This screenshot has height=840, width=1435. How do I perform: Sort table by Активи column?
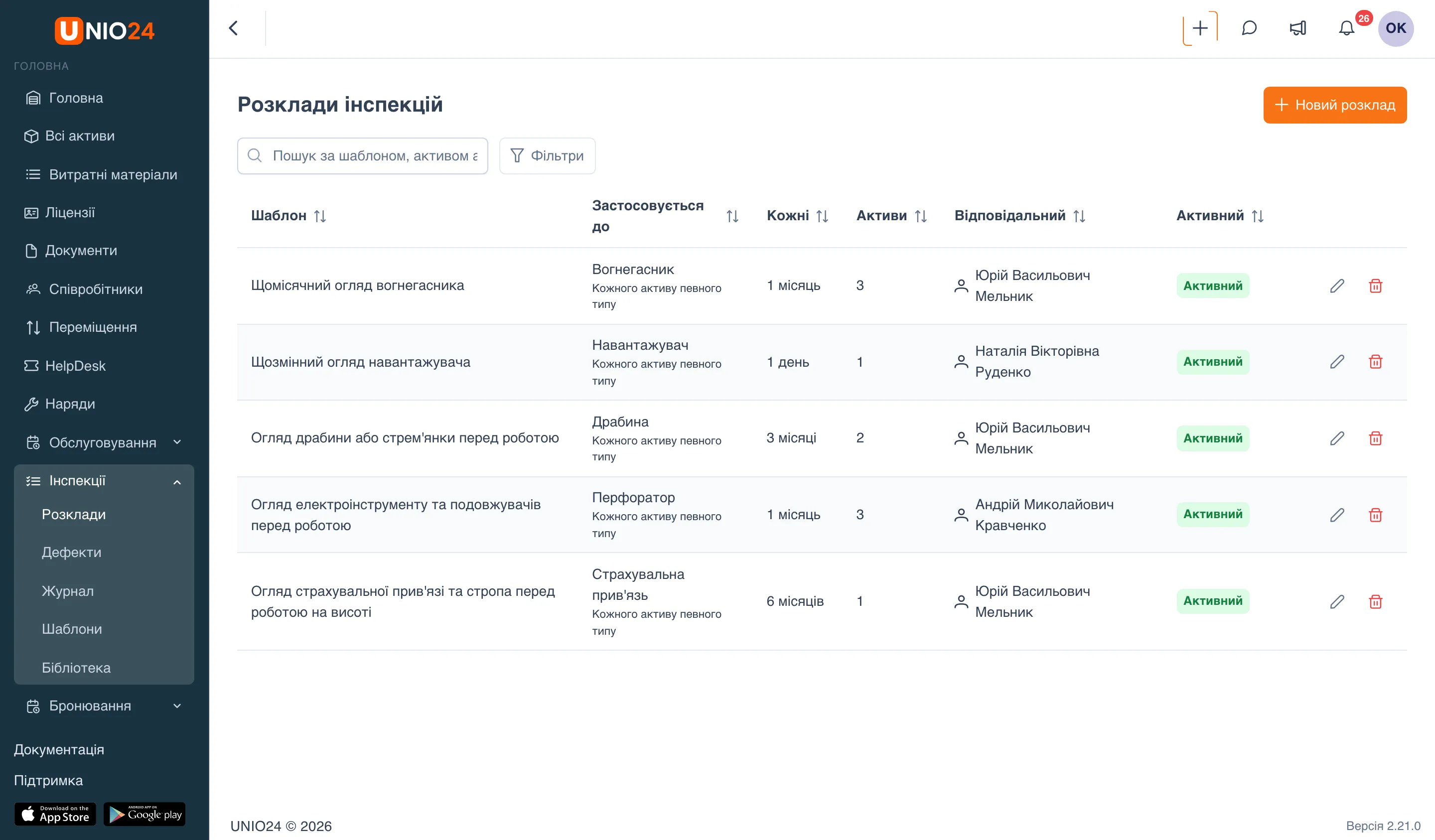(x=920, y=216)
